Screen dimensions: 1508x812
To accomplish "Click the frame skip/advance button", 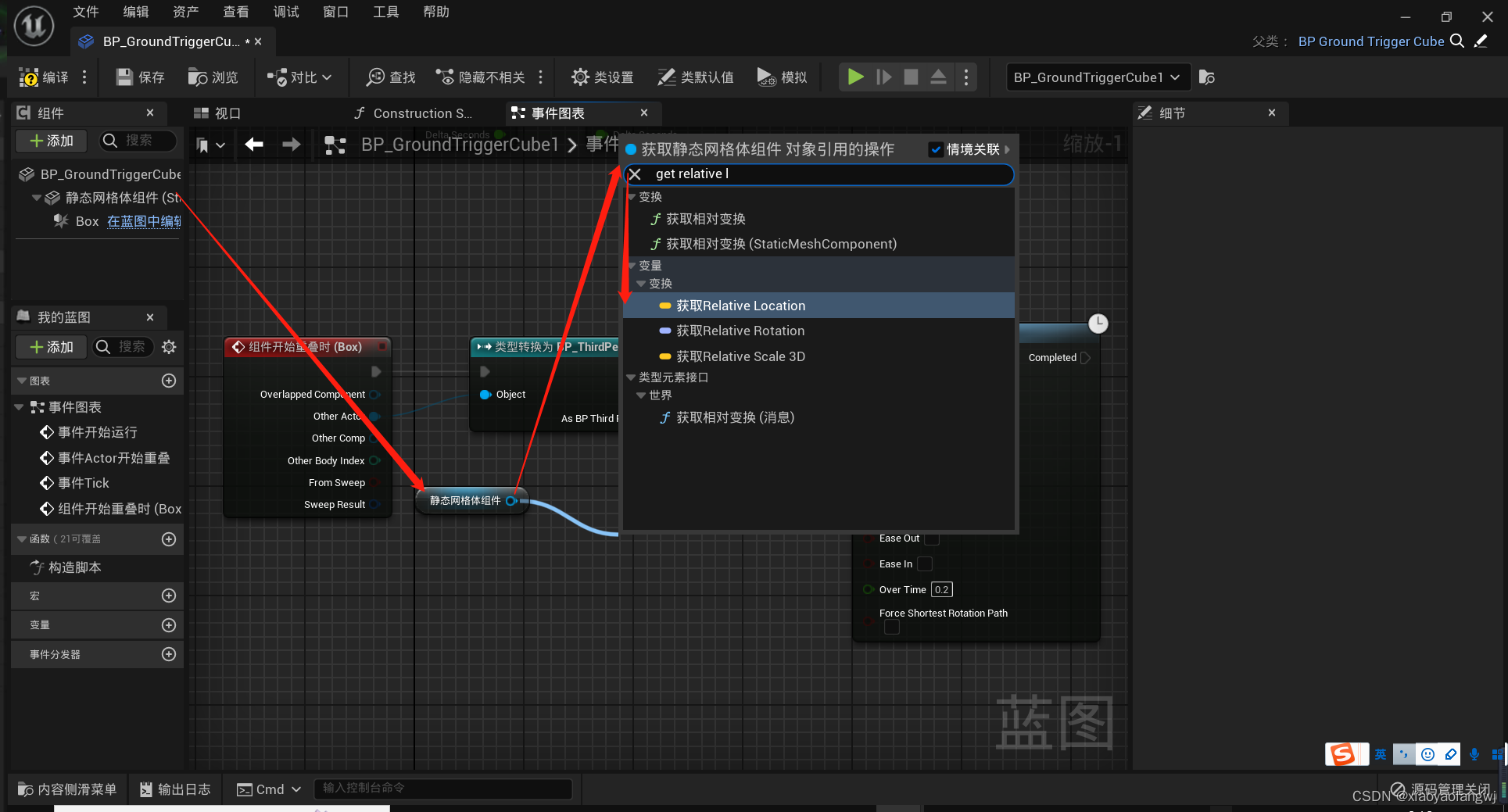I will [x=884, y=77].
